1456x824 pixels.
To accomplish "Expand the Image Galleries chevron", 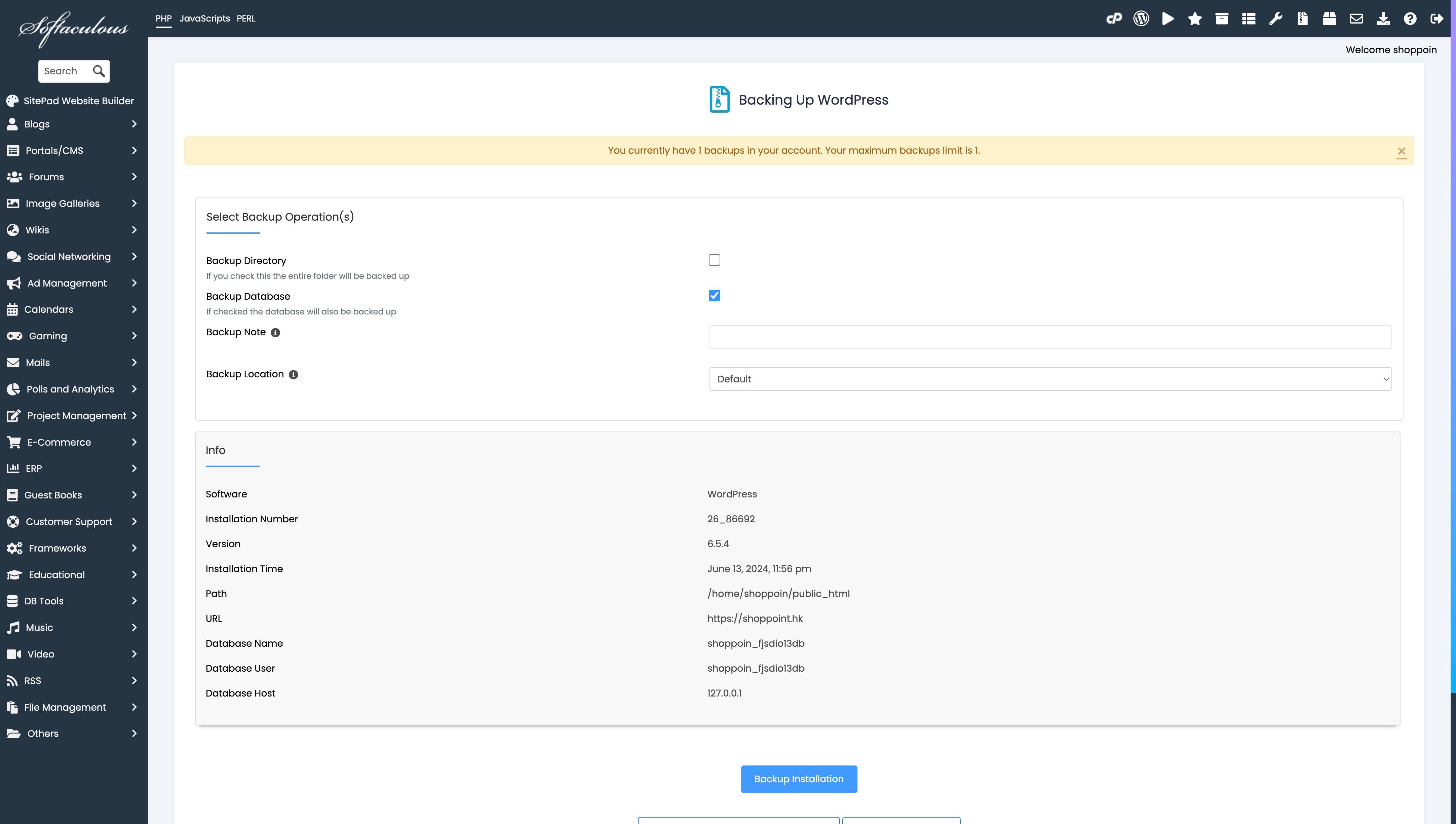I will (134, 203).
